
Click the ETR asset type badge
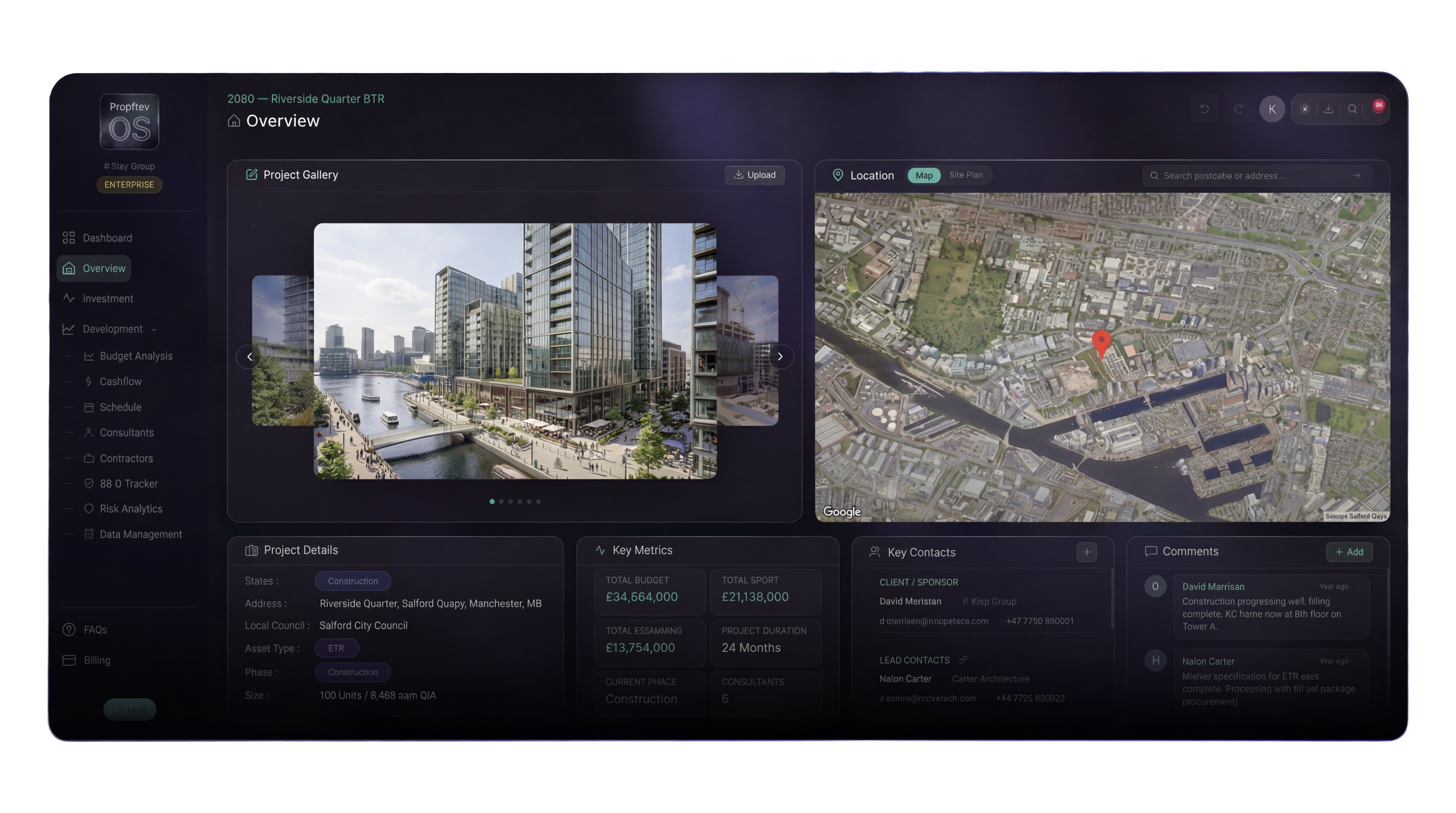pyautogui.click(x=336, y=648)
